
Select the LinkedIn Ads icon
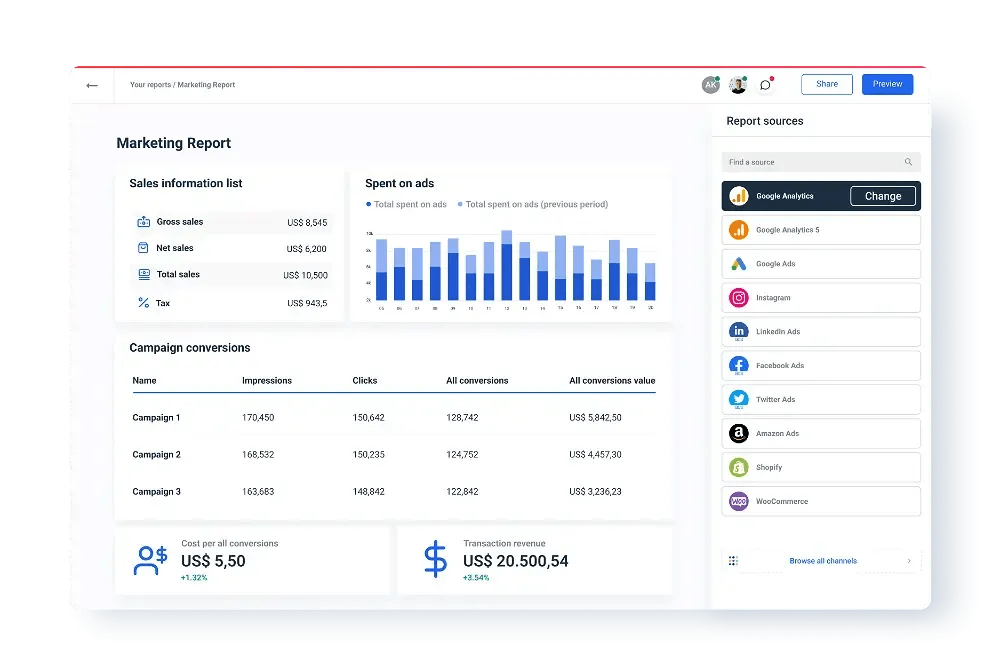(739, 331)
